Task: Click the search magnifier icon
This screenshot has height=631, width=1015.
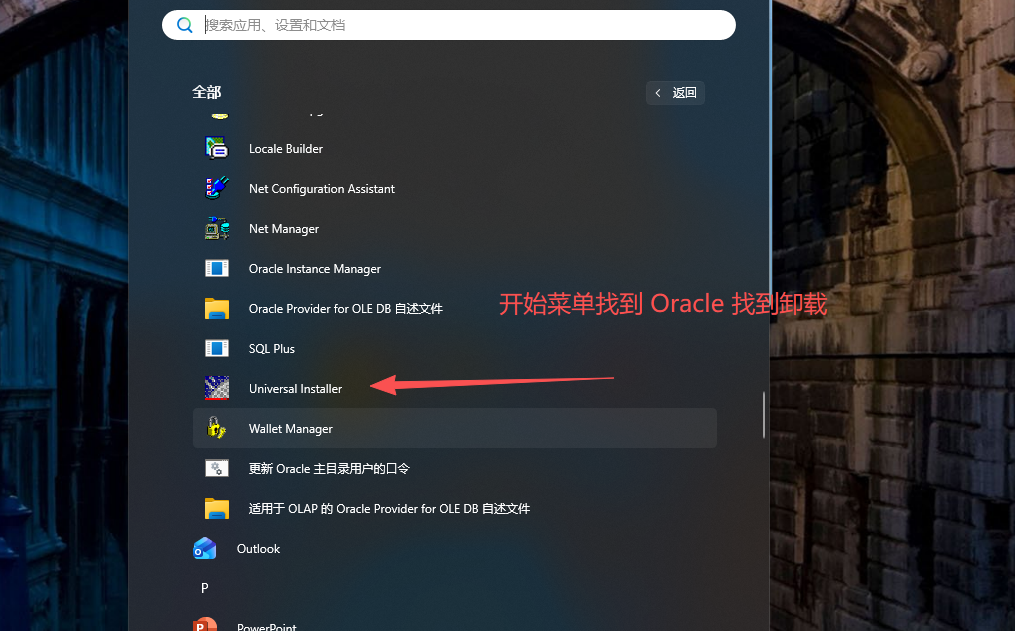Action: 184,25
